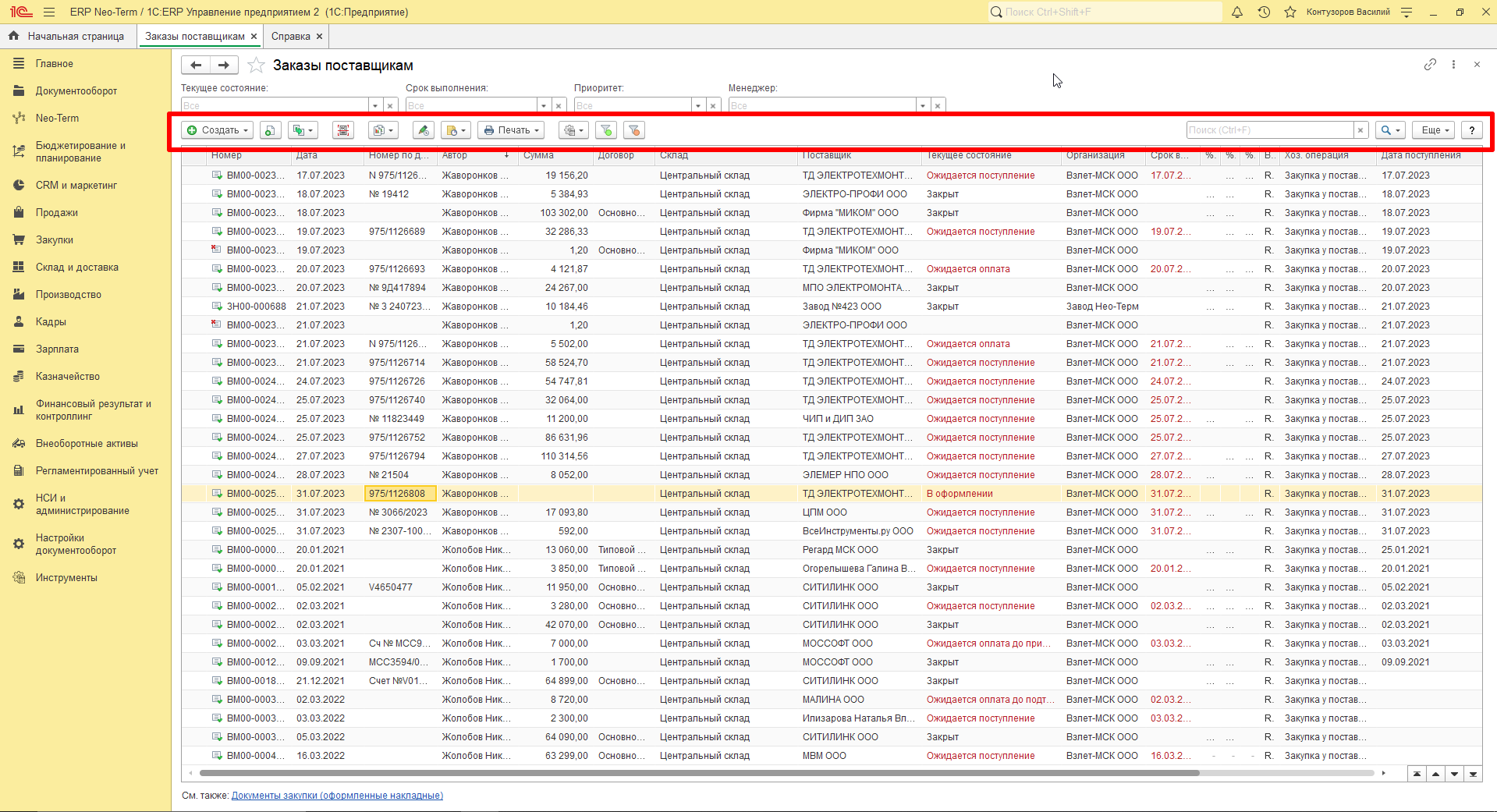Apply filter with green funnel icon
The image size is (1497, 812).
pos(606,130)
